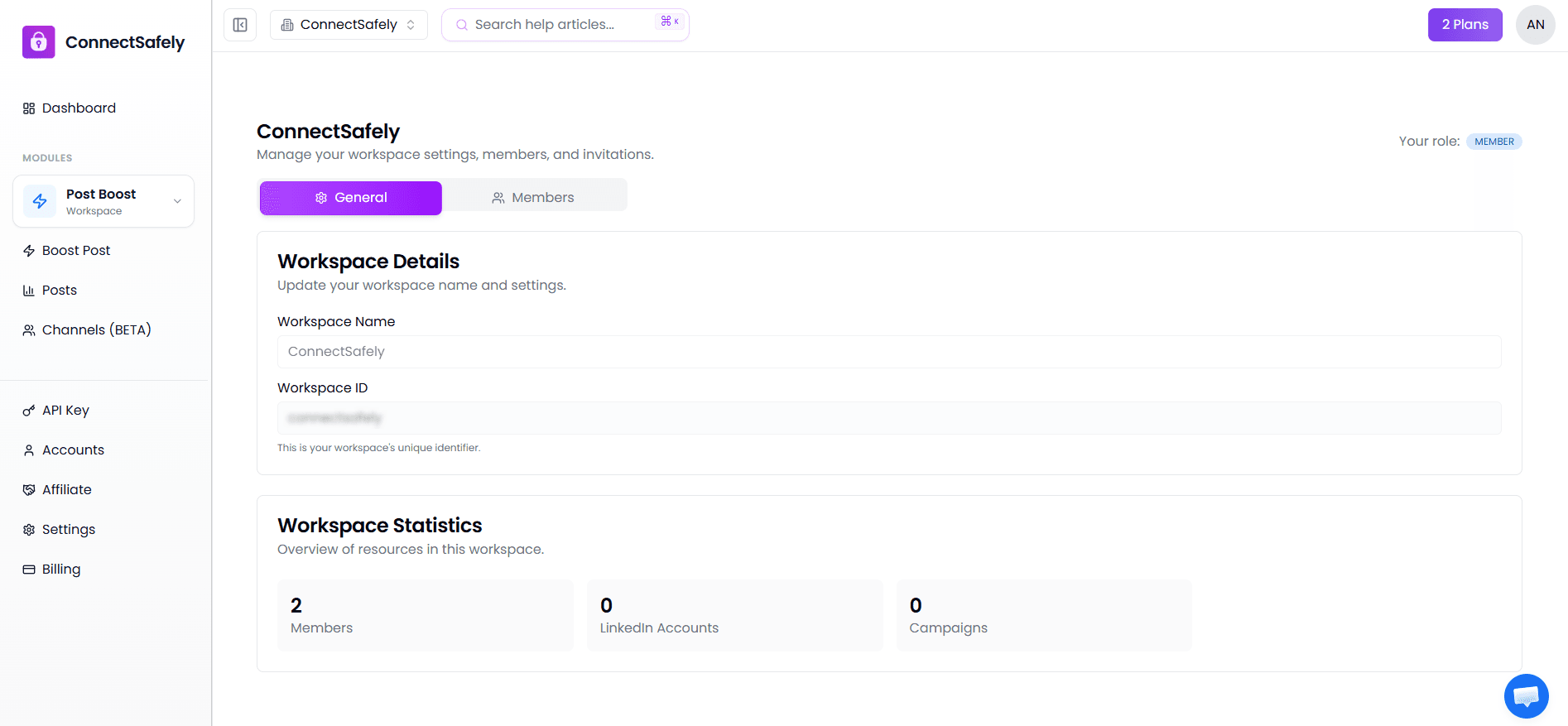Click the building icon in workspace switcher
The width and height of the screenshot is (1568, 726).
point(287,25)
